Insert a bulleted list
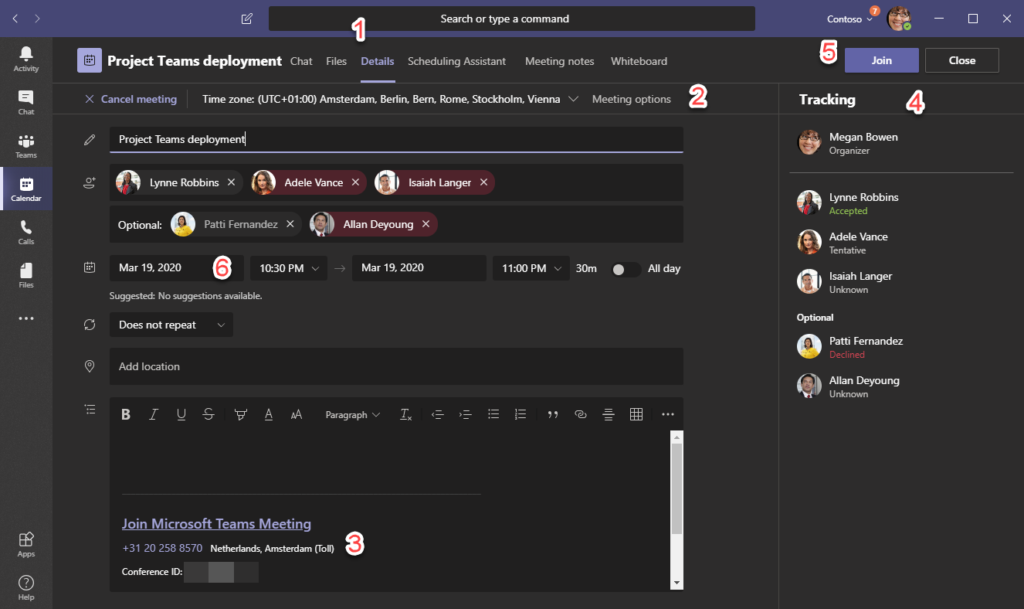This screenshot has width=1024, height=609. tap(493, 414)
